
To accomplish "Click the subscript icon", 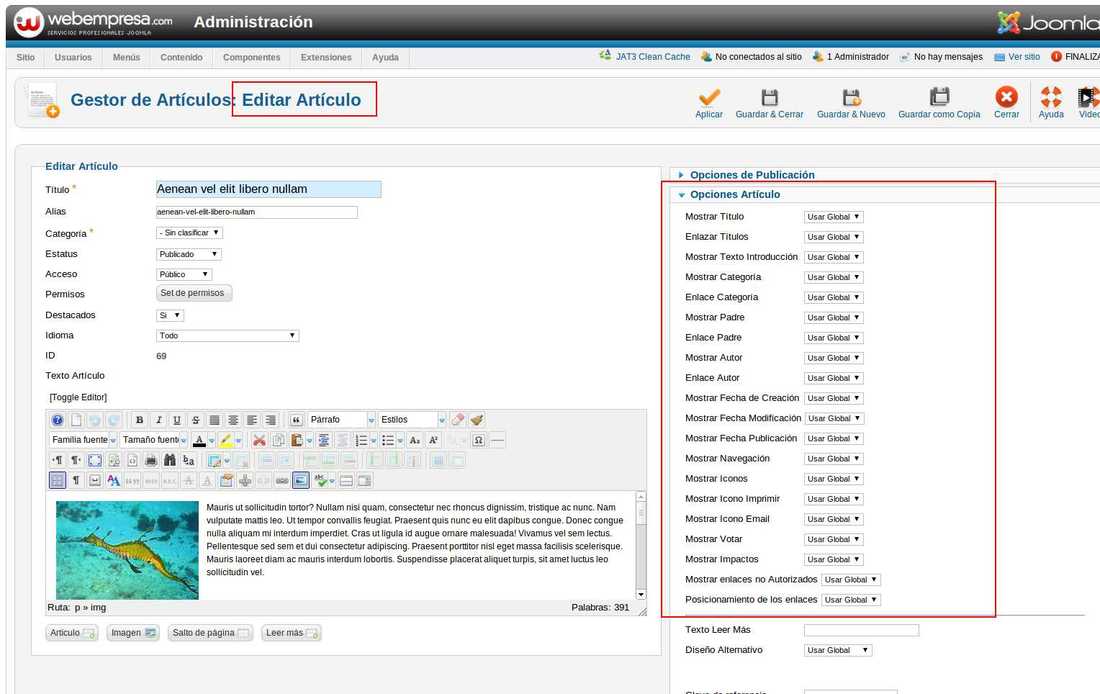I will [x=415, y=440].
